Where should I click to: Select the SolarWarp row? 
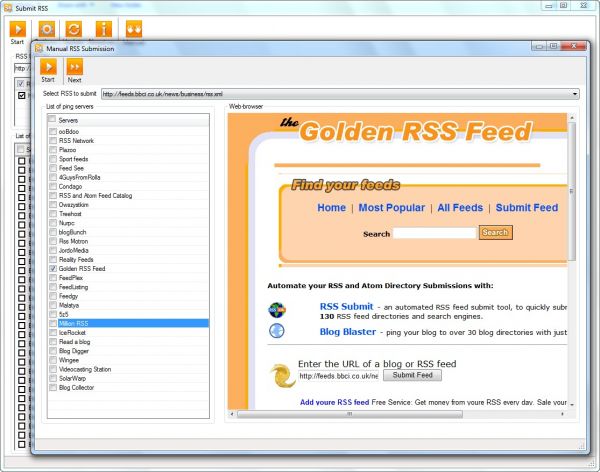[x=129, y=378]
